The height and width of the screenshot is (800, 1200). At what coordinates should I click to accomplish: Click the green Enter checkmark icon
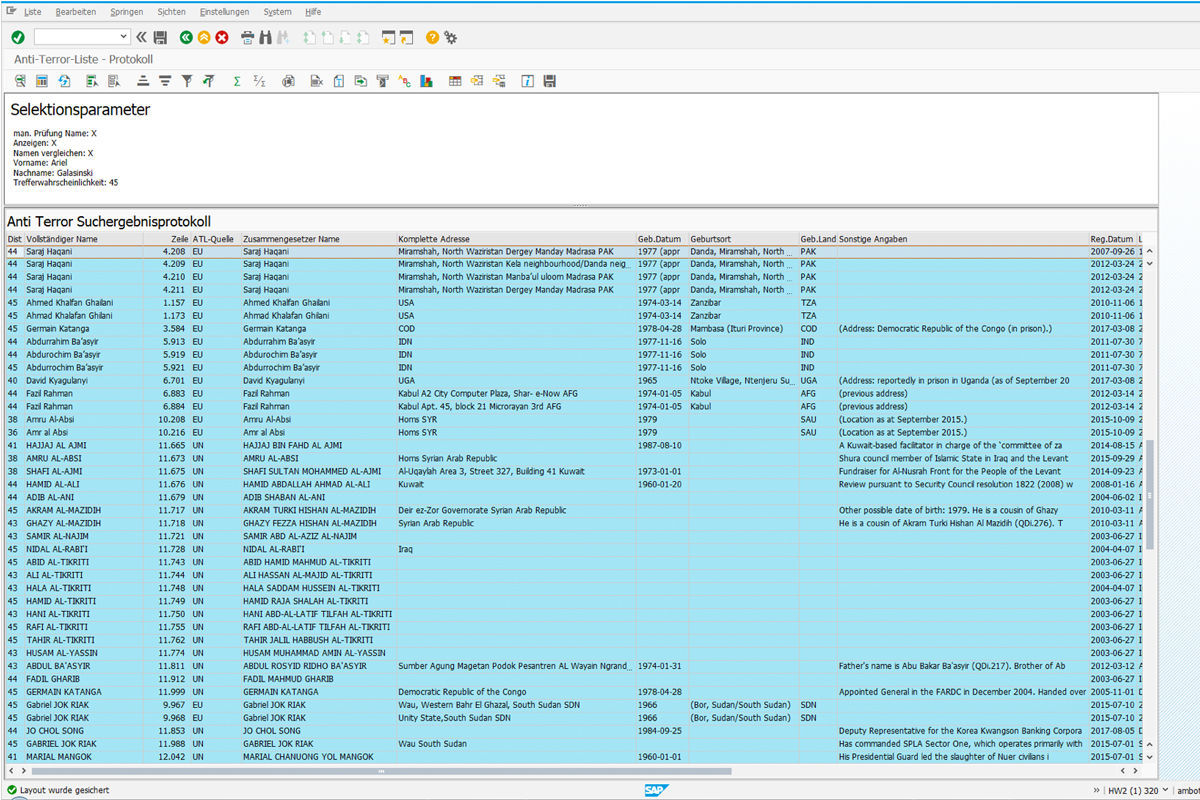tap(18, 37)
